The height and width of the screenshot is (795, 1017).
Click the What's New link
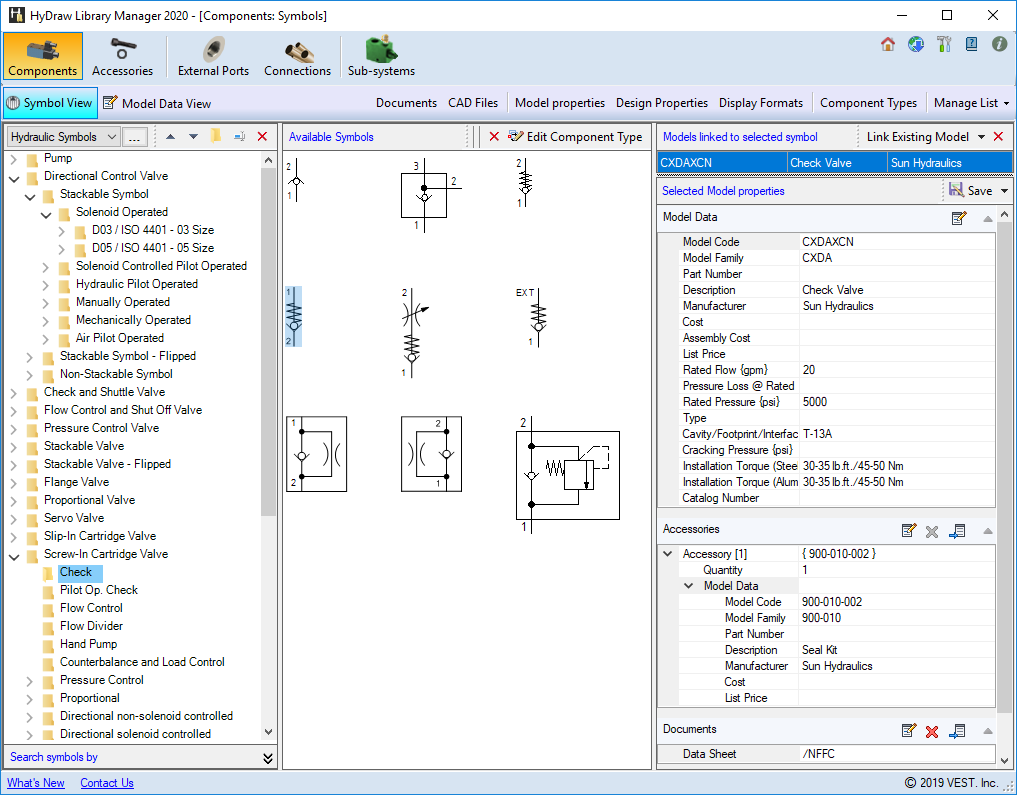(x=36, y=783)
